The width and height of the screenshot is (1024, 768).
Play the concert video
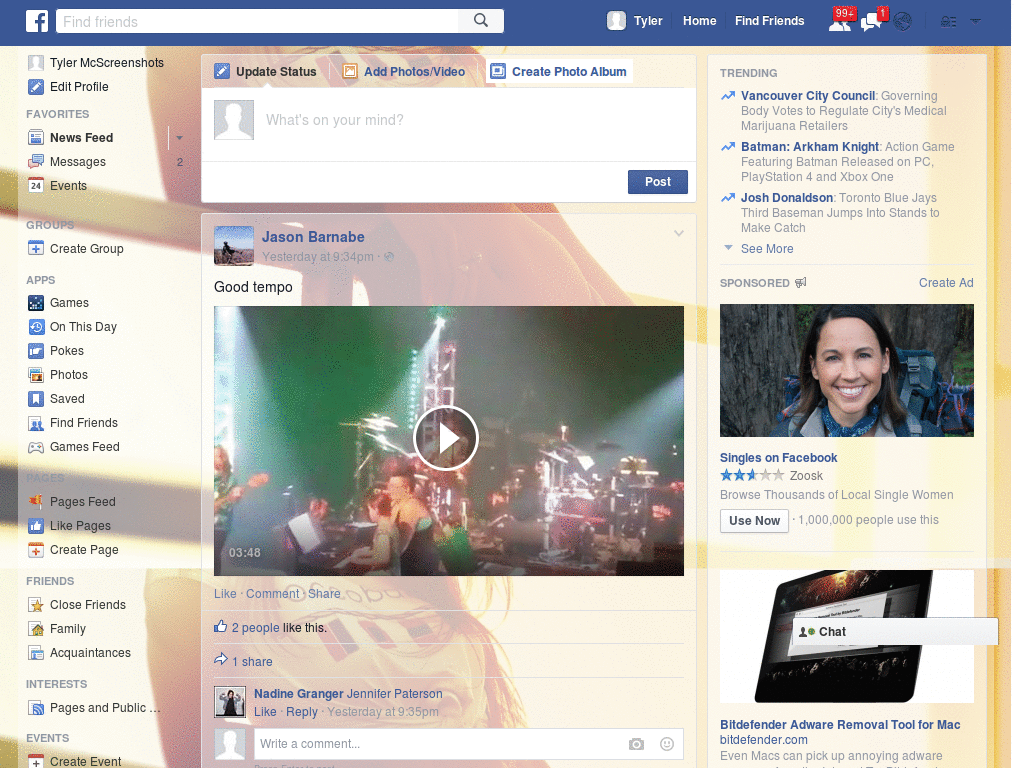[x=447, y=438]
